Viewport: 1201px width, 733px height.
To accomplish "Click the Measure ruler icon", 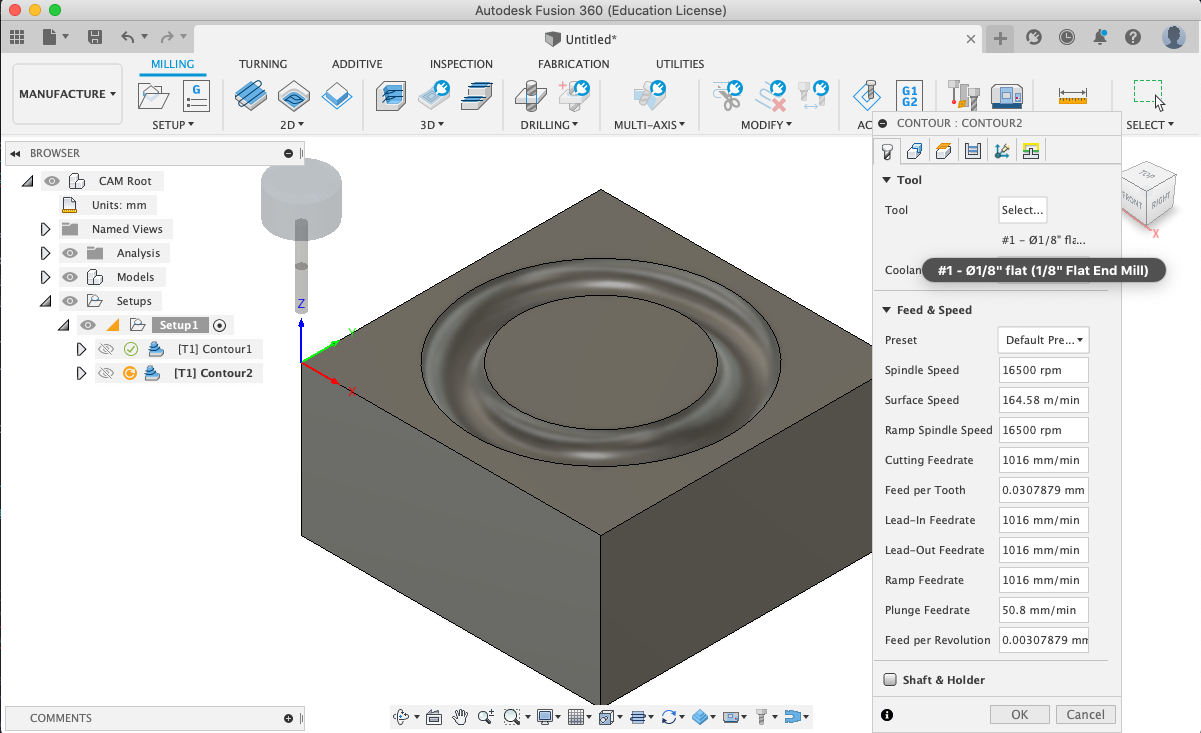I will pos(1072,96).
